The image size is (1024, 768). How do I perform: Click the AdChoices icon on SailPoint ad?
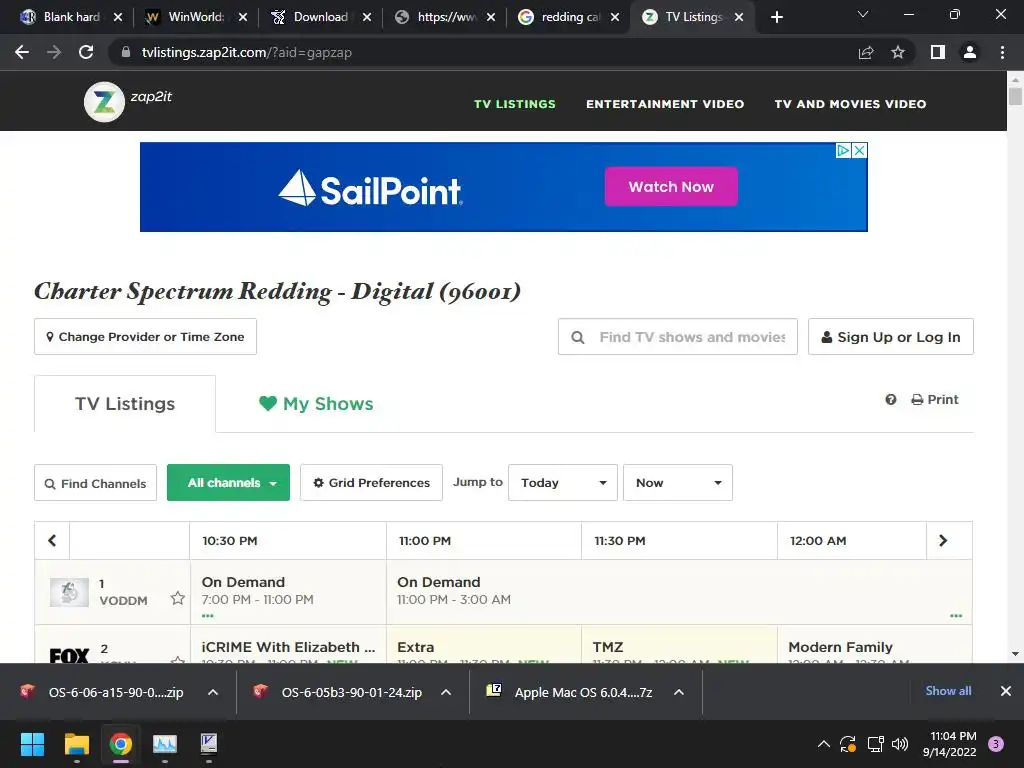[x=844, y=150]
